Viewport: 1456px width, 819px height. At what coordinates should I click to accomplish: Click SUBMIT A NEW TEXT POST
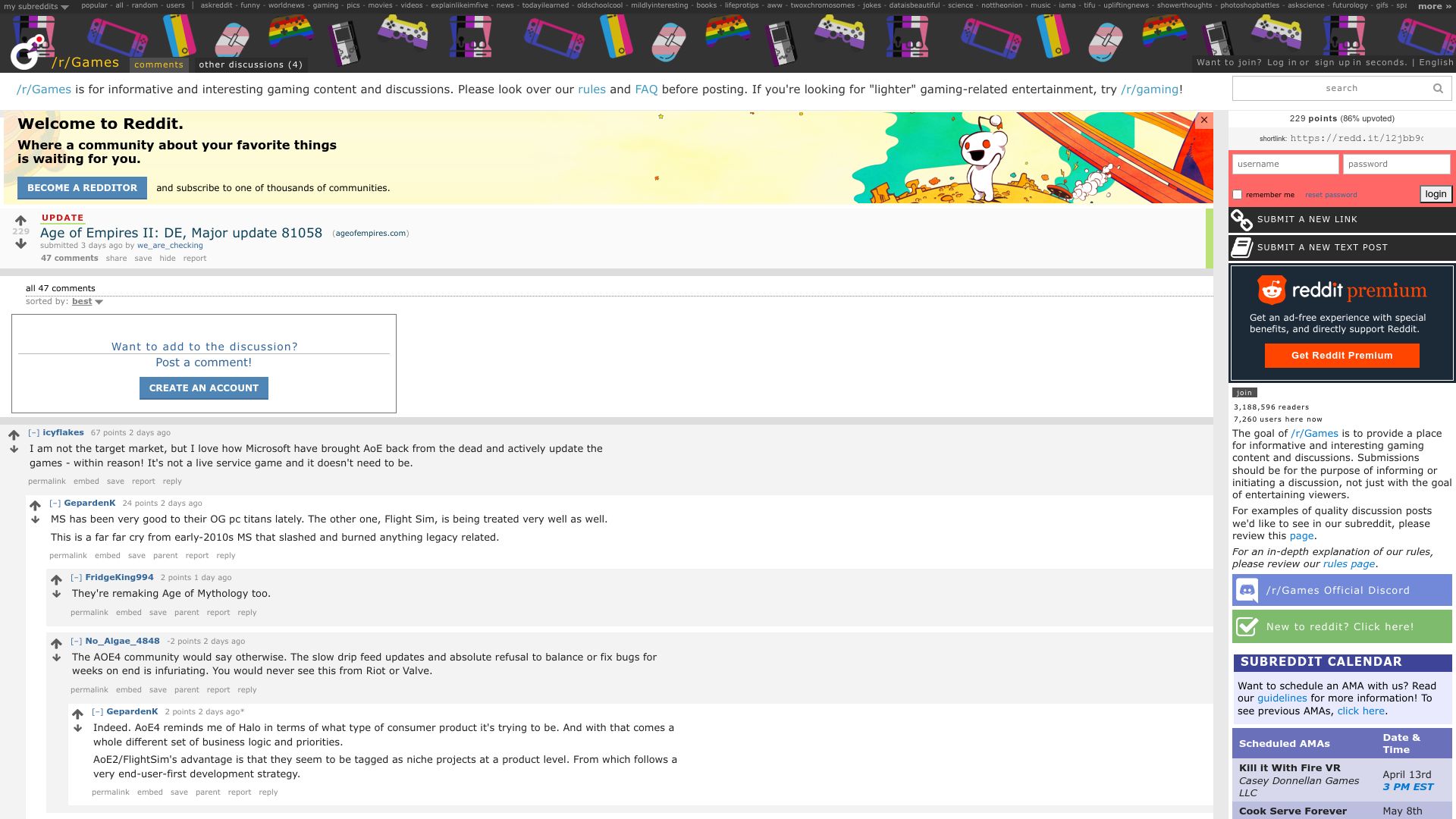(1341, 247)
